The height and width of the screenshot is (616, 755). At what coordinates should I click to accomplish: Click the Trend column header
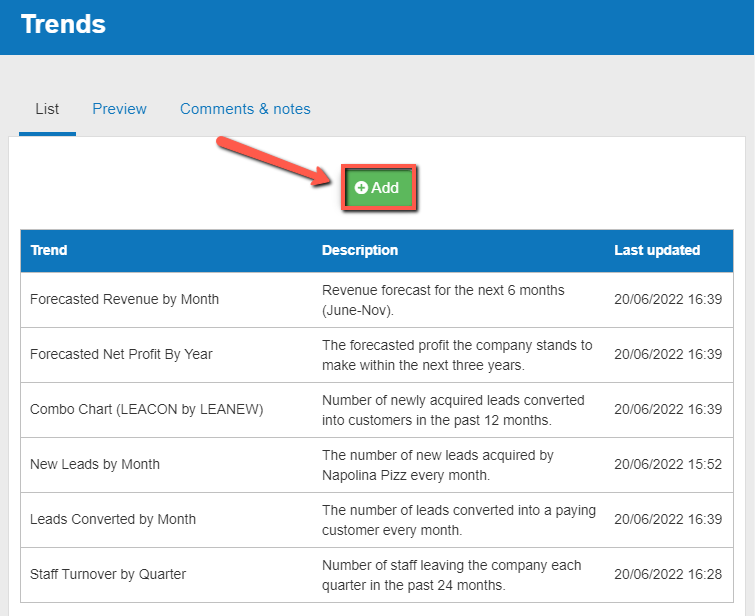coord(49,250)
